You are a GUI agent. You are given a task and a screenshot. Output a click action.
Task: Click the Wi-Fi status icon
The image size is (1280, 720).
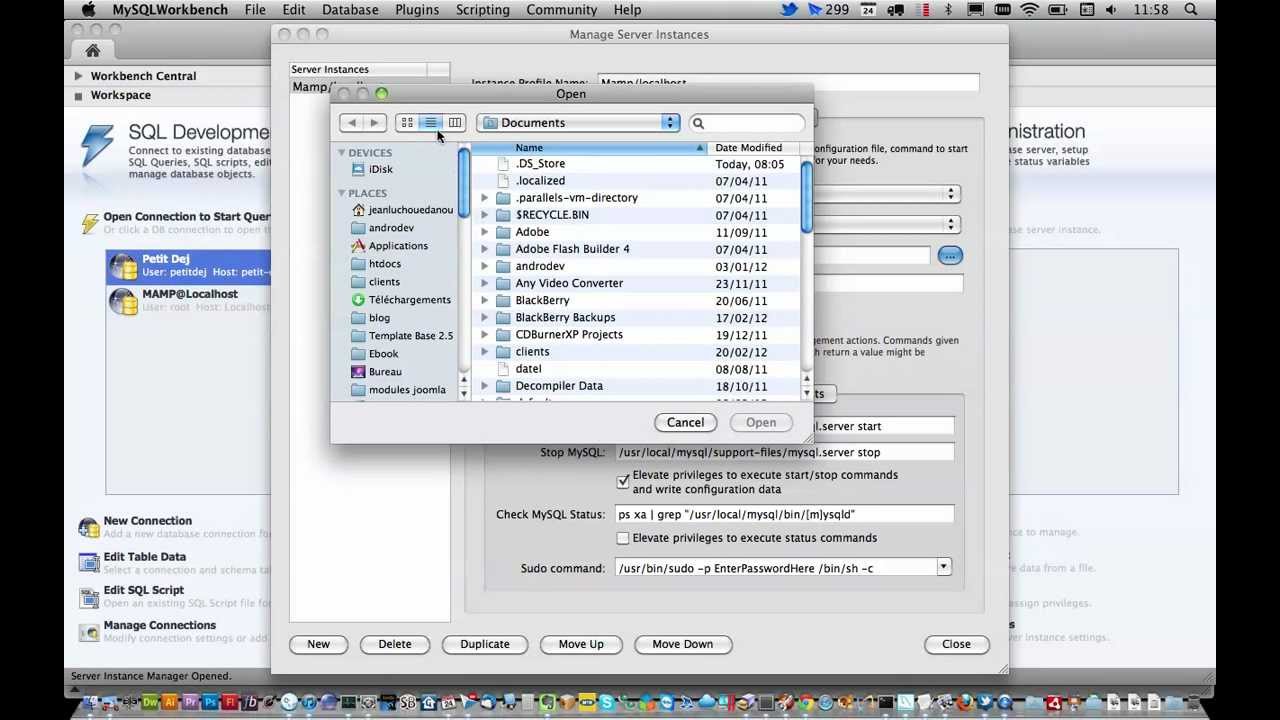1029,10
